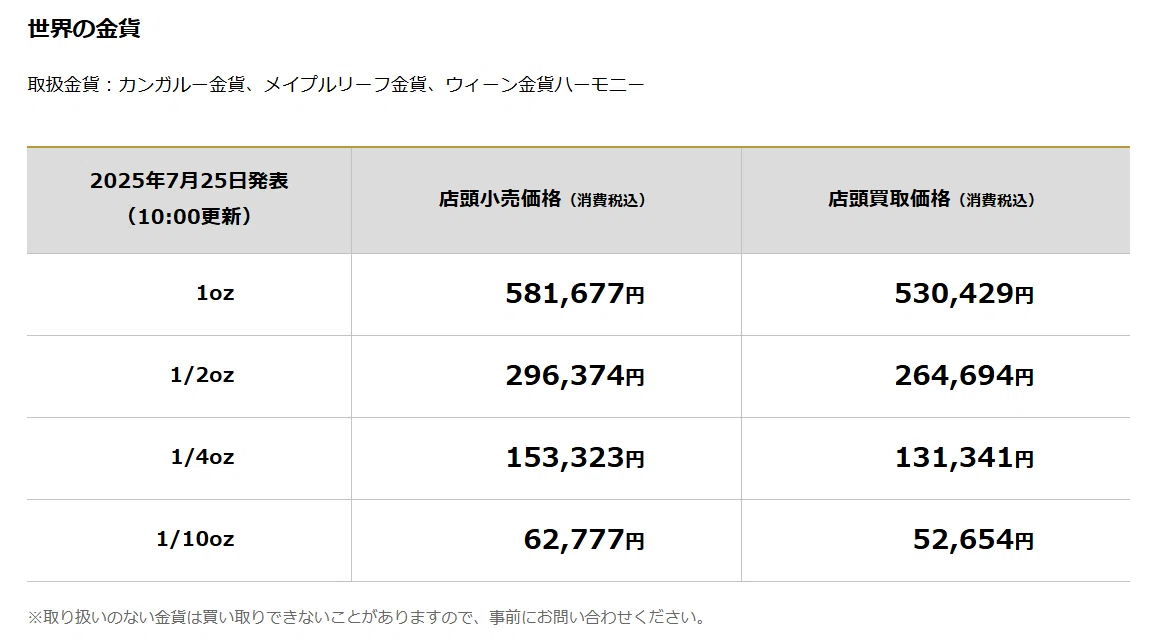Click the 131,341円 buyback price
Screen dimensions: 1165x640
pos(964,457)
